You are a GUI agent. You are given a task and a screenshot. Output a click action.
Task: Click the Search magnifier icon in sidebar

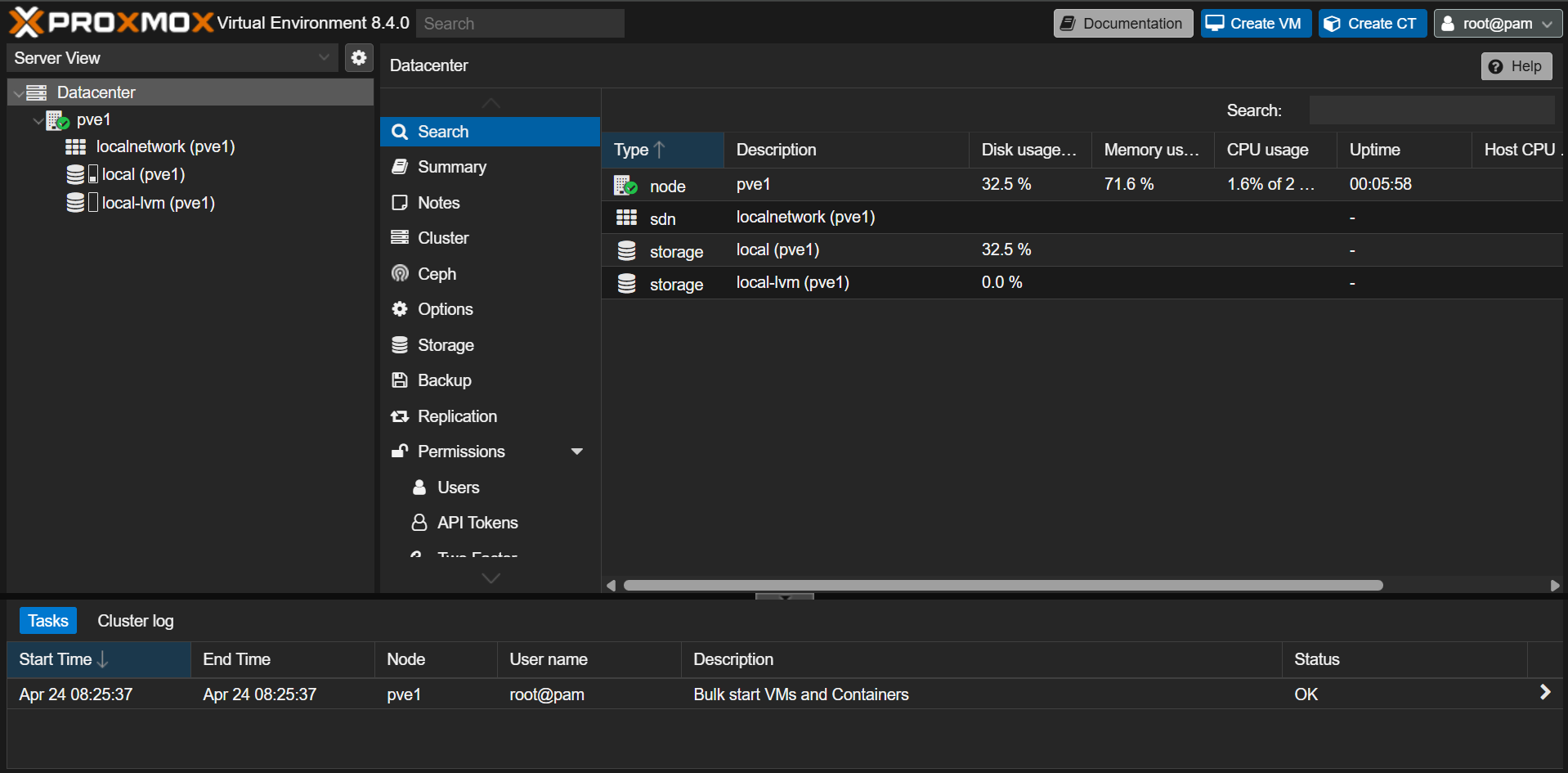(x=400, y=132)
